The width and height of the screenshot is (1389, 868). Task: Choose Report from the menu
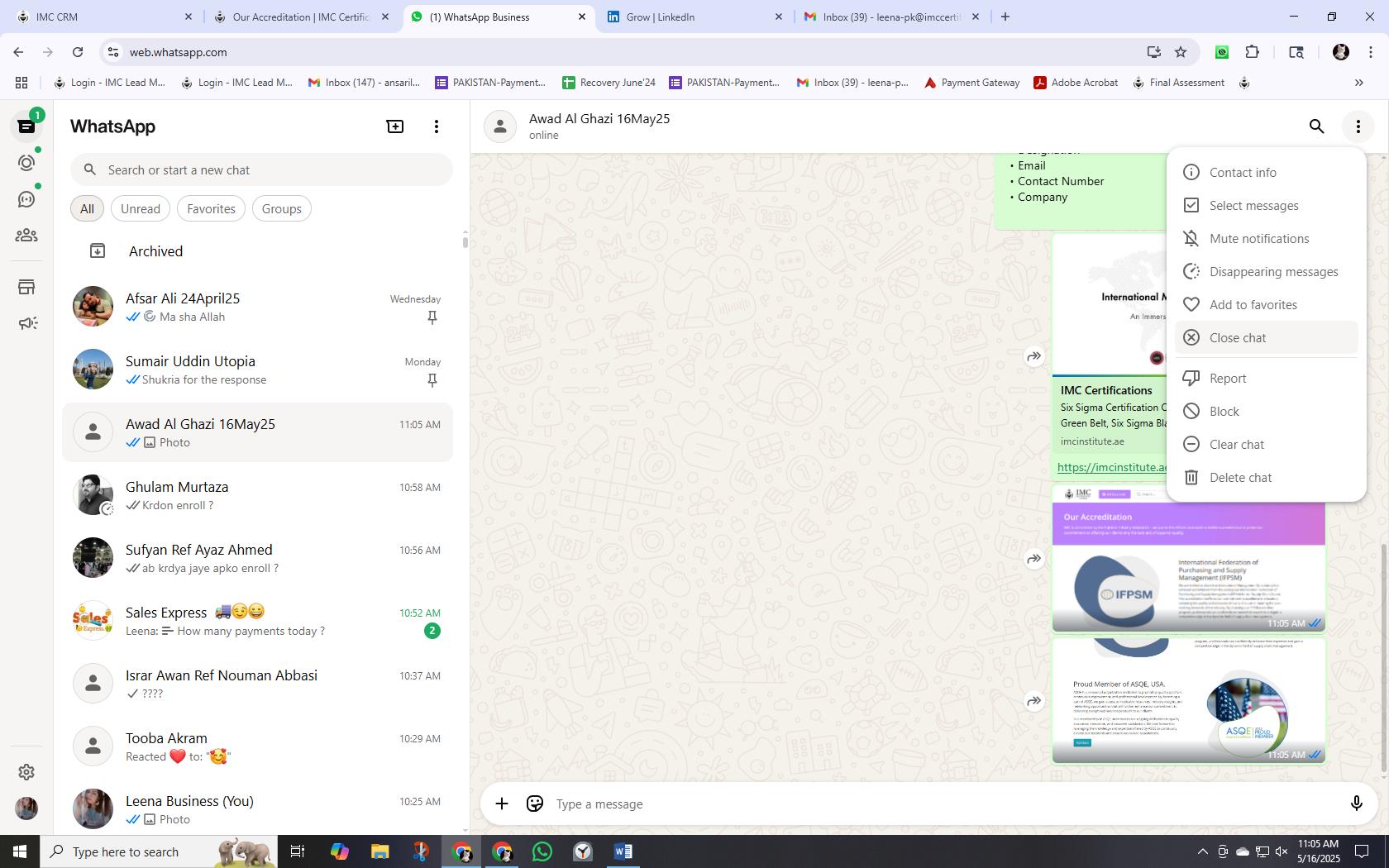click(1266, 378)
